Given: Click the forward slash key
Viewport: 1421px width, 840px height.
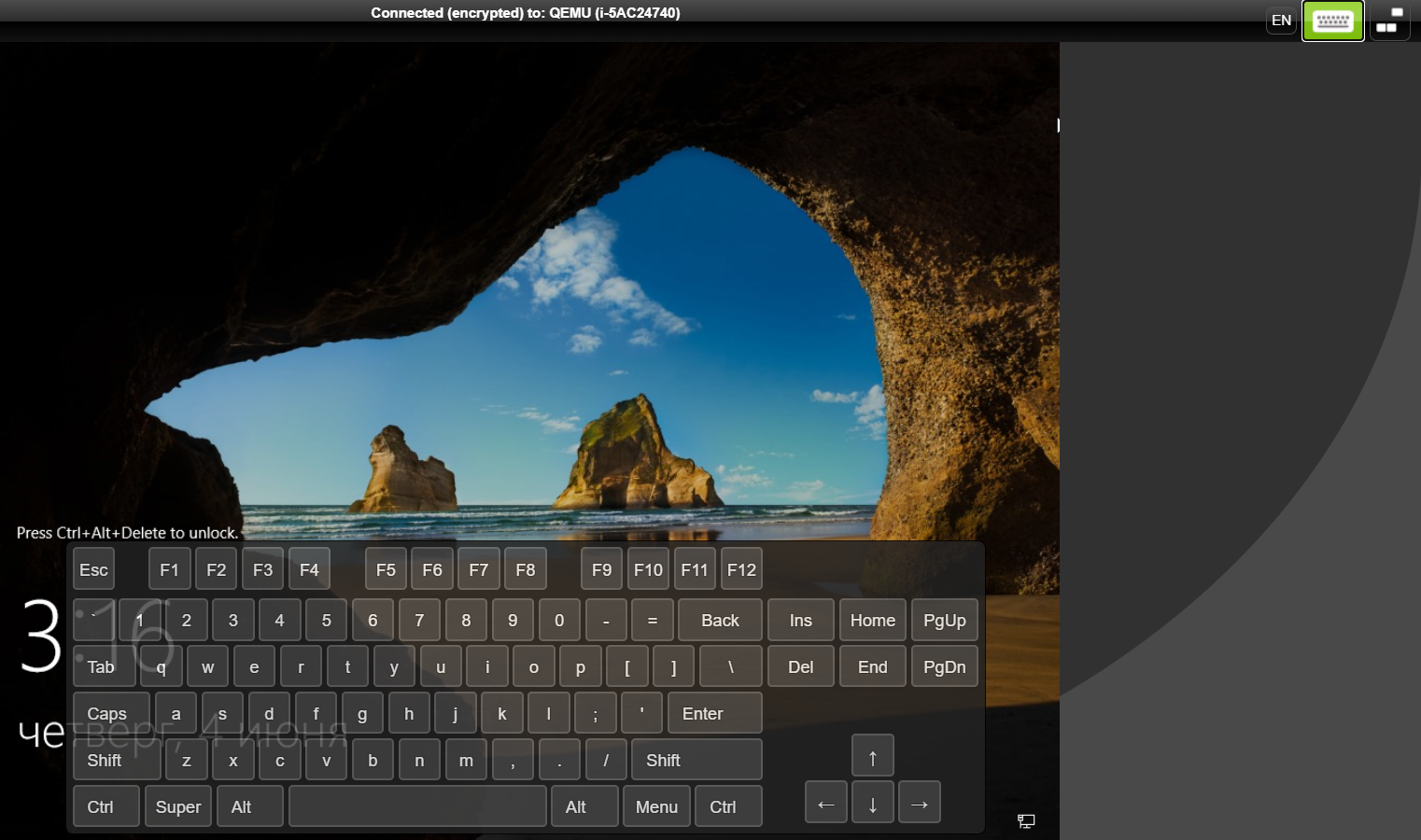Looking at the screenshot, I should (x=606, y=760).
